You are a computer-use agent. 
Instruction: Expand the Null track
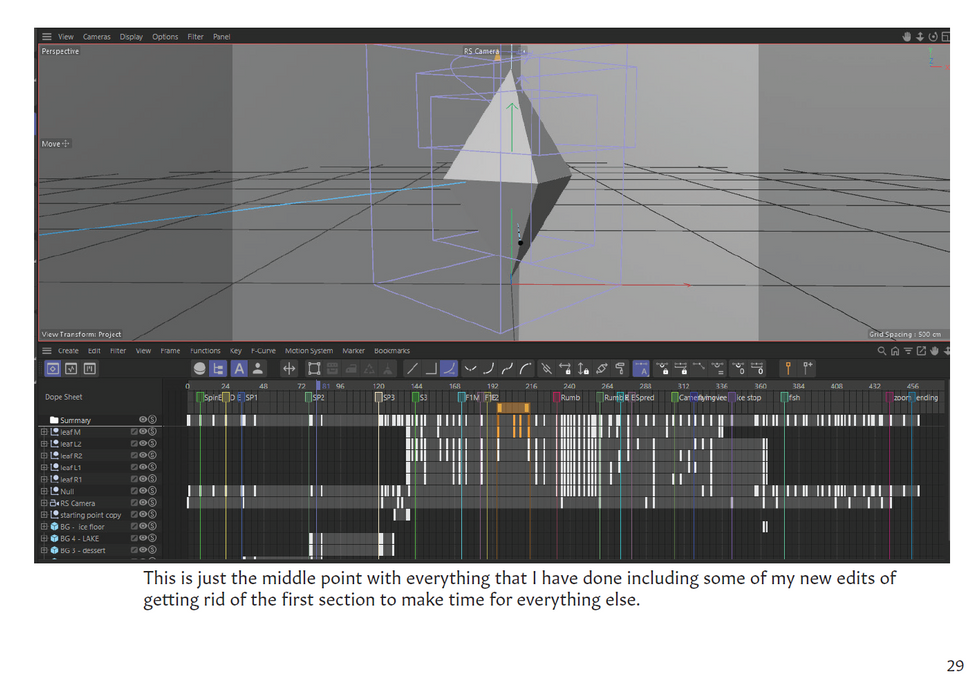pyautogui.click(x=44, y=491)
